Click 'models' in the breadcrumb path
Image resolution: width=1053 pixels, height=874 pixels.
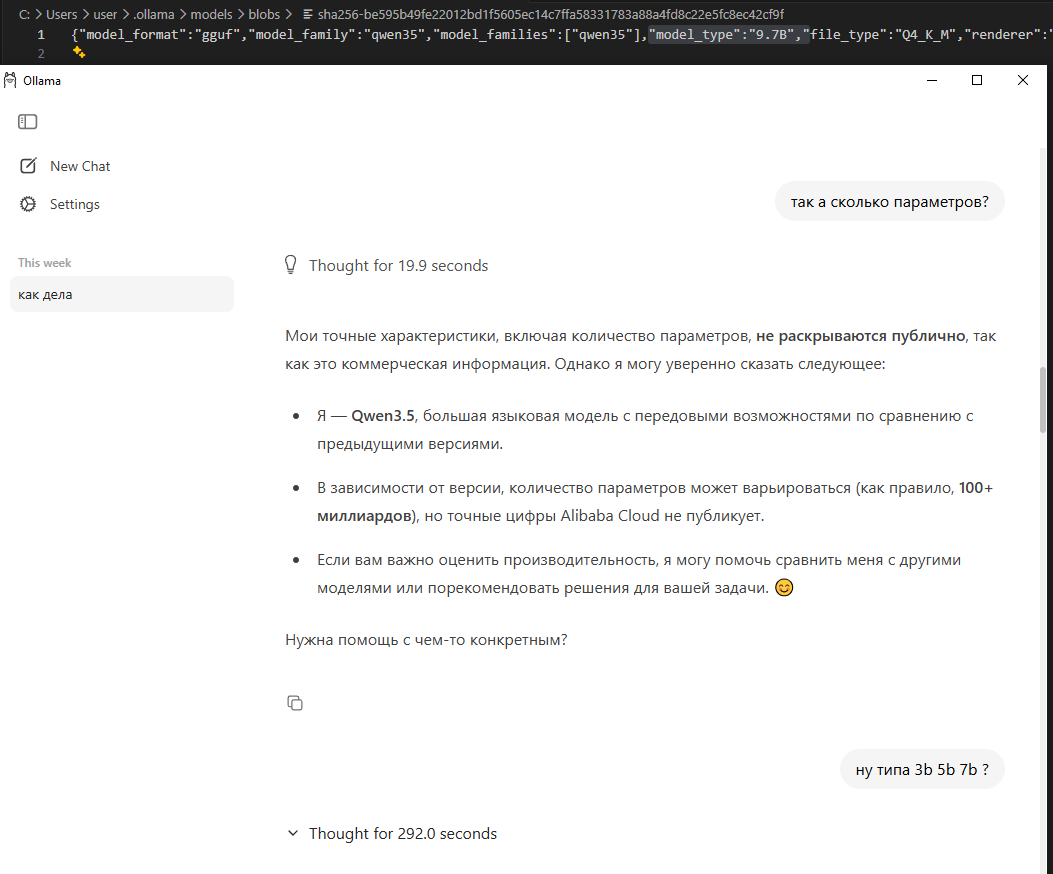tap(211, 14)
